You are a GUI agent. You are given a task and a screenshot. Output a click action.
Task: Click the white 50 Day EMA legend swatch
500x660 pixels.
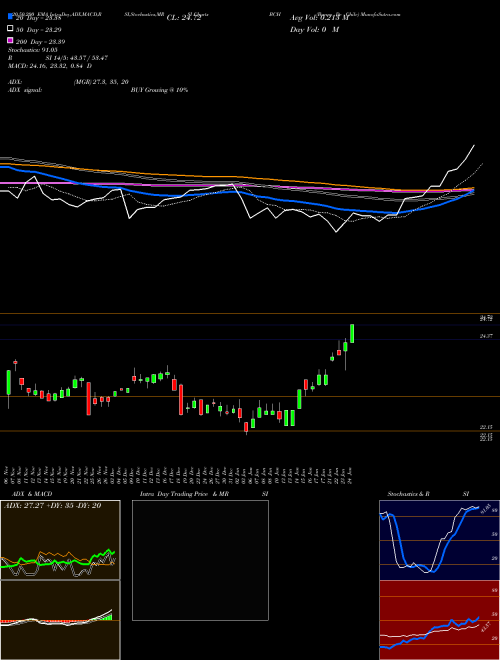click(x=10, y=29)
